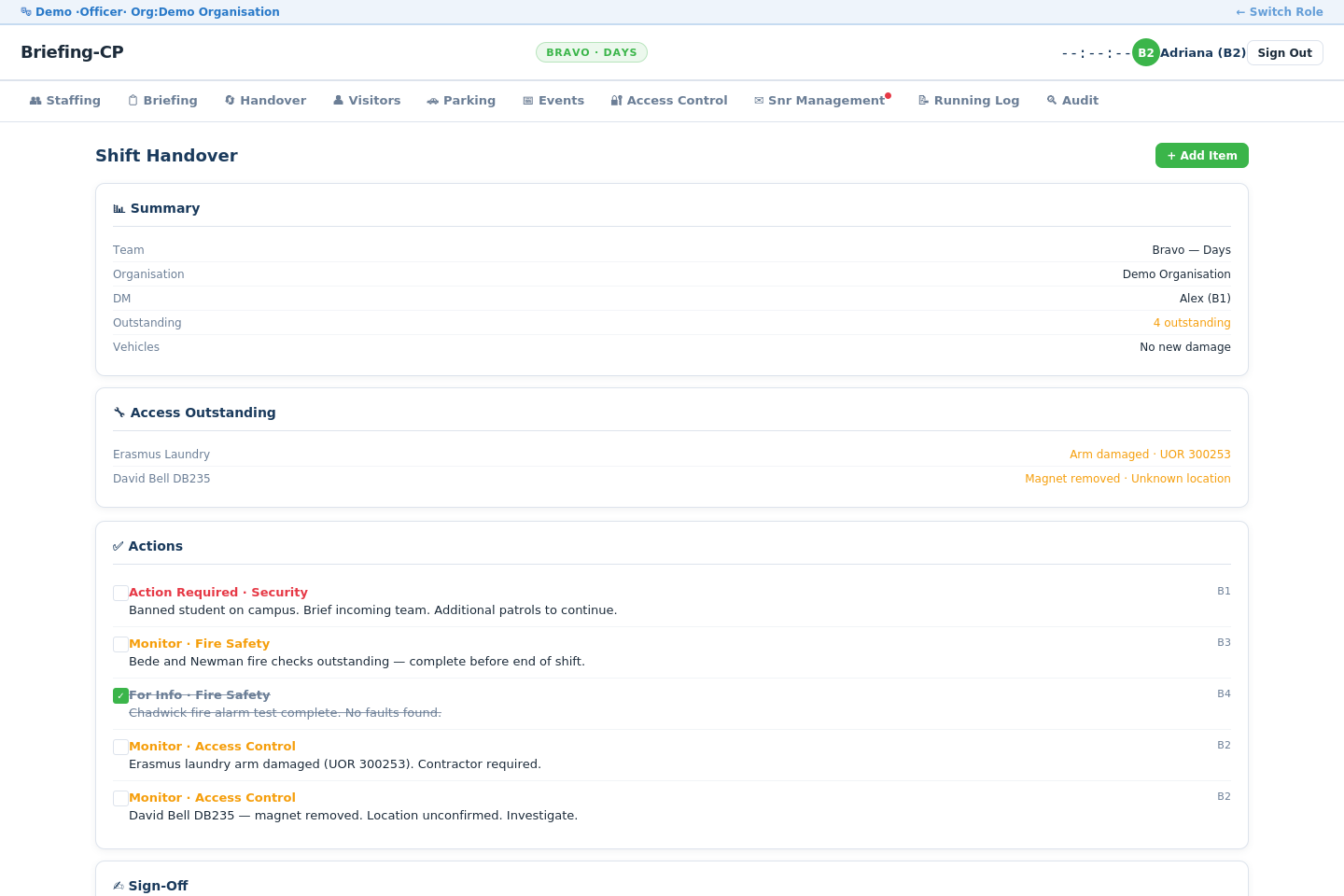This screenshot has width=1344, height=896.
Task: Click the Staffing people icon
Action: pos(35,101)
